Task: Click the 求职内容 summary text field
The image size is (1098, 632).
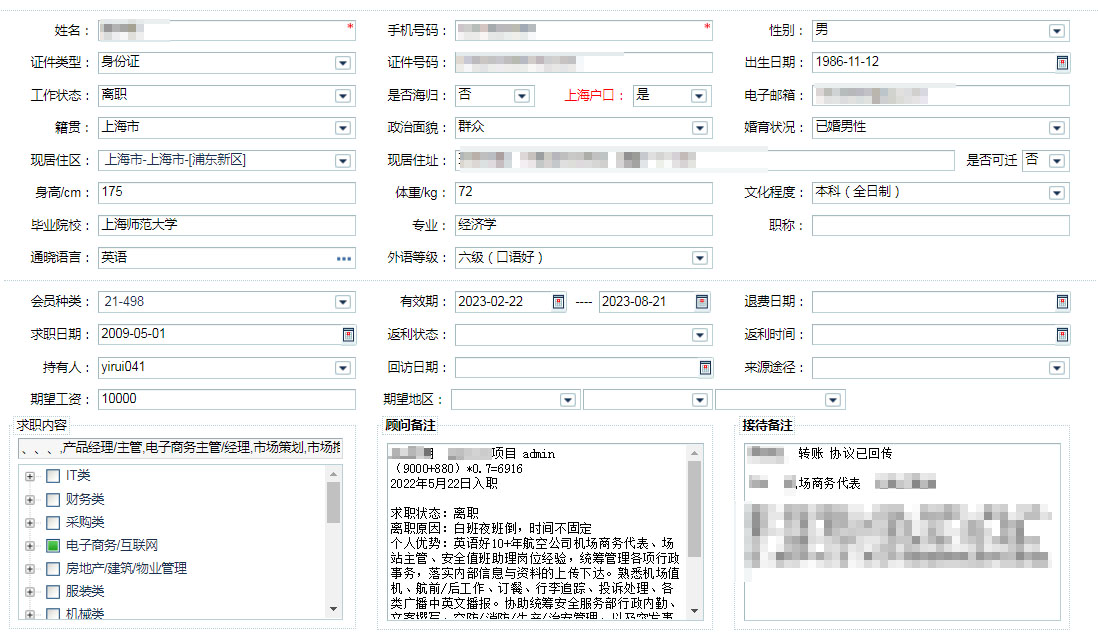Action: coord(181,448)
